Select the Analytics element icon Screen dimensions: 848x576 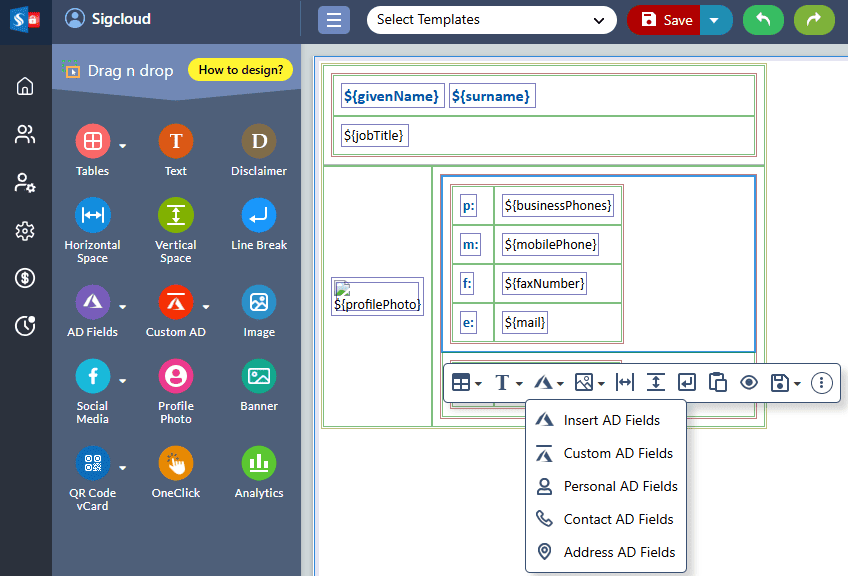[259, 463]
